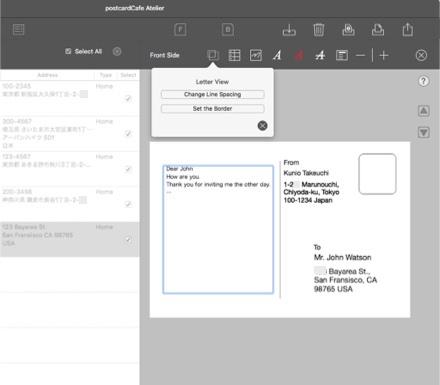Image resolution: width=440 pixels, height=385 pixels.
Task: Uncheck the first address row checkbox
Action: coord(128,98)
